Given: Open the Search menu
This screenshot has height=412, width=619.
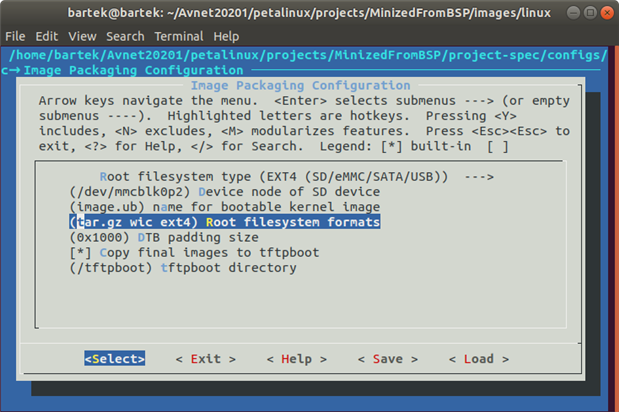Looking at the screenshot, I should coord(125,36).
